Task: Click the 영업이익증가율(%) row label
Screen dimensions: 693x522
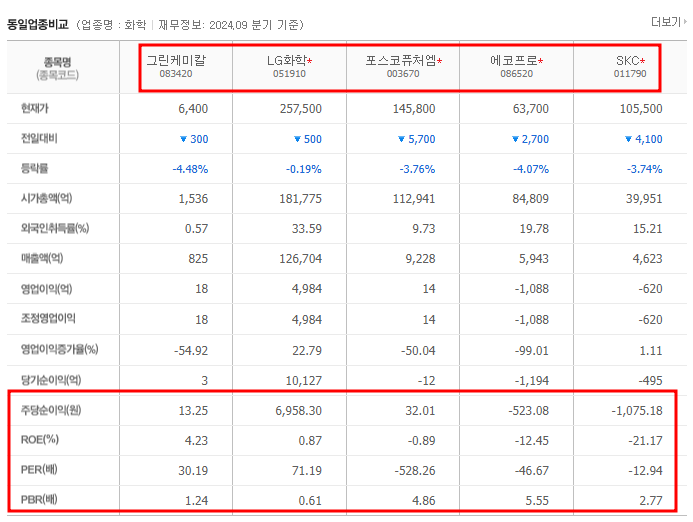Action: click(59, 349)
